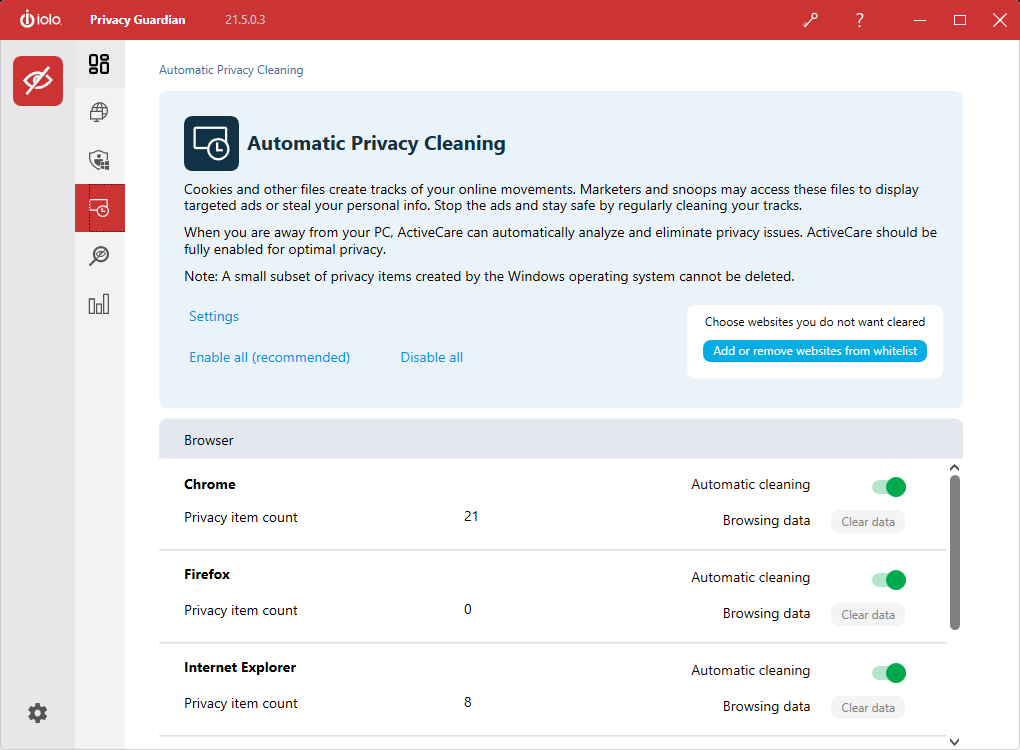Click the red Privacy Guardian eye icon
The width and height of the screenshot is (1020, 750).
pyautogui.click(x=38, y=81)
